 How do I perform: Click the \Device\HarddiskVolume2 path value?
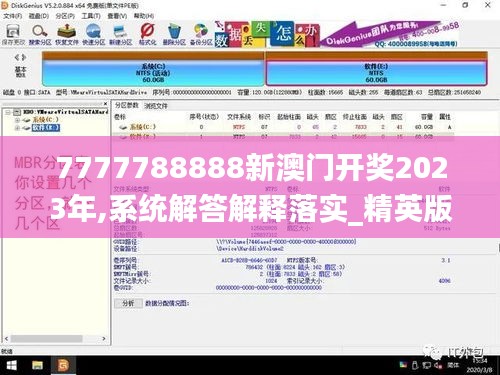(250, 249)
